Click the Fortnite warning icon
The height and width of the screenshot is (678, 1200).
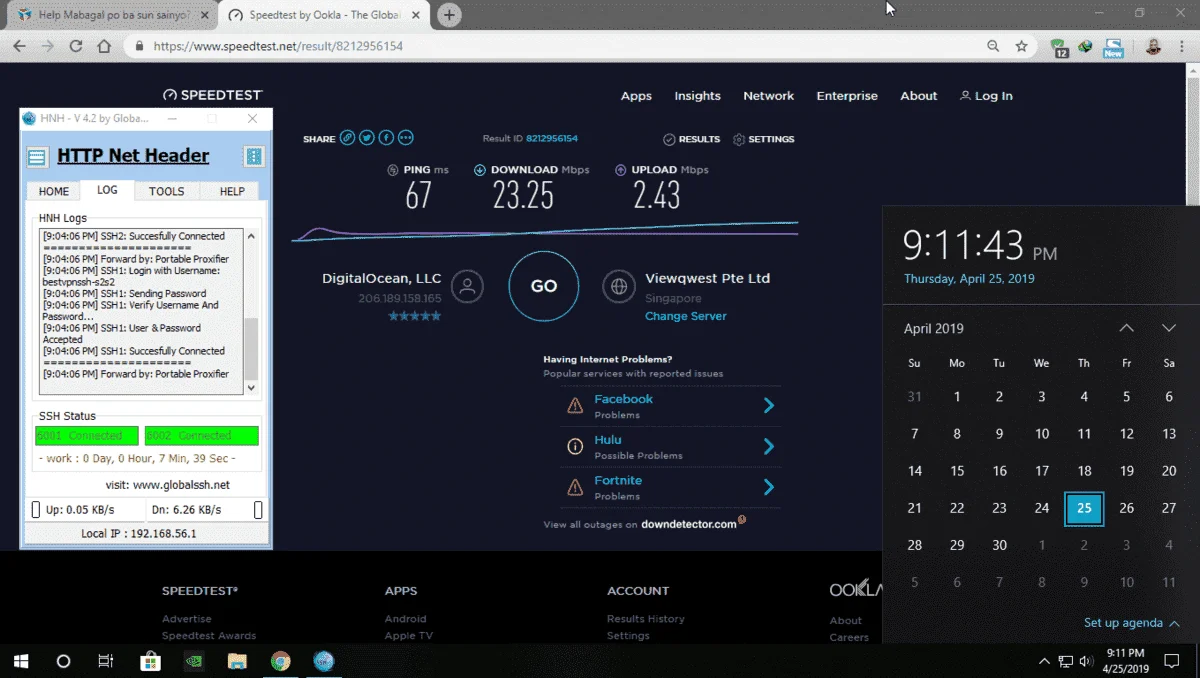pos(575,487)
